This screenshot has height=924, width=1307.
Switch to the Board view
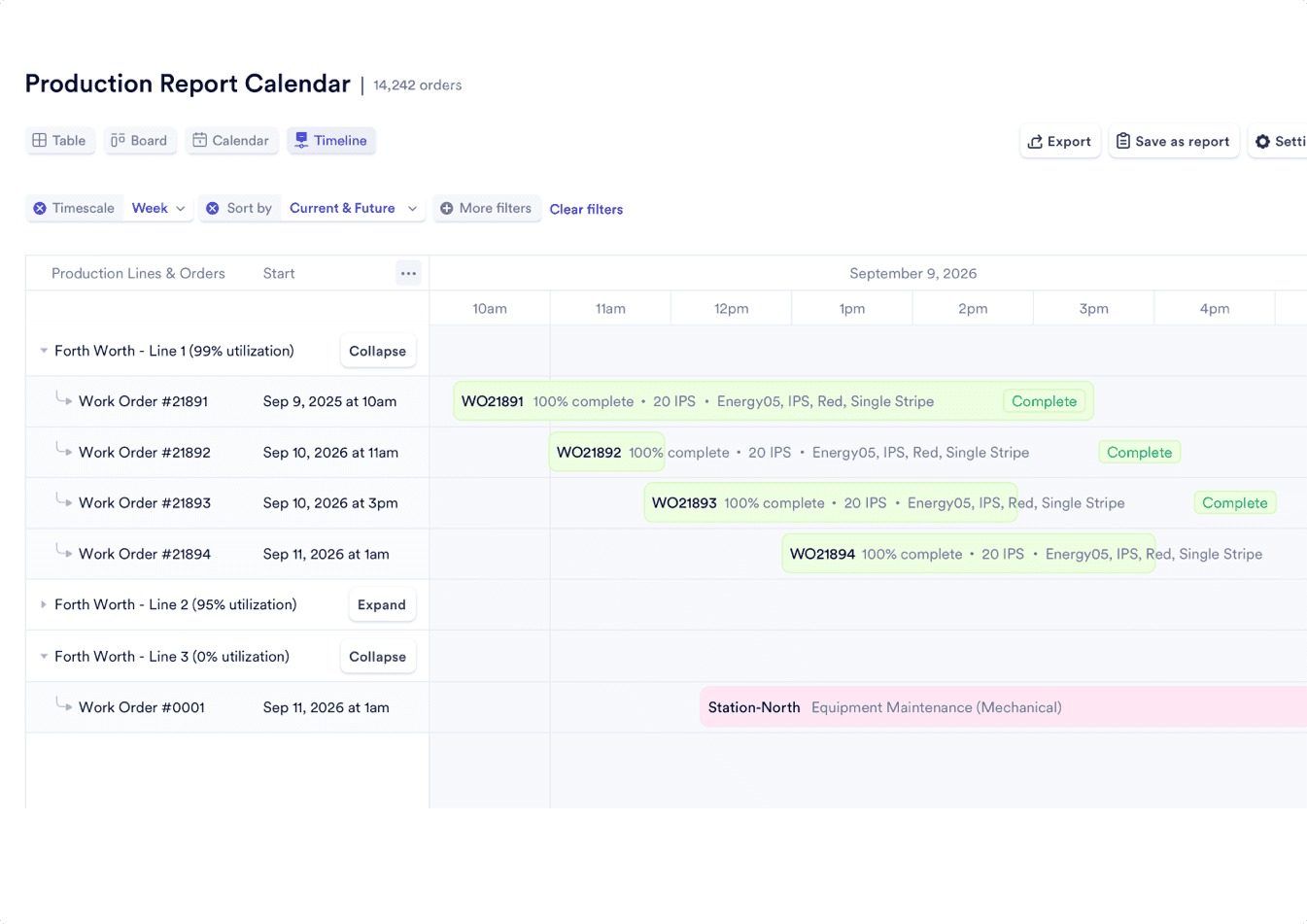coord(140,140)
